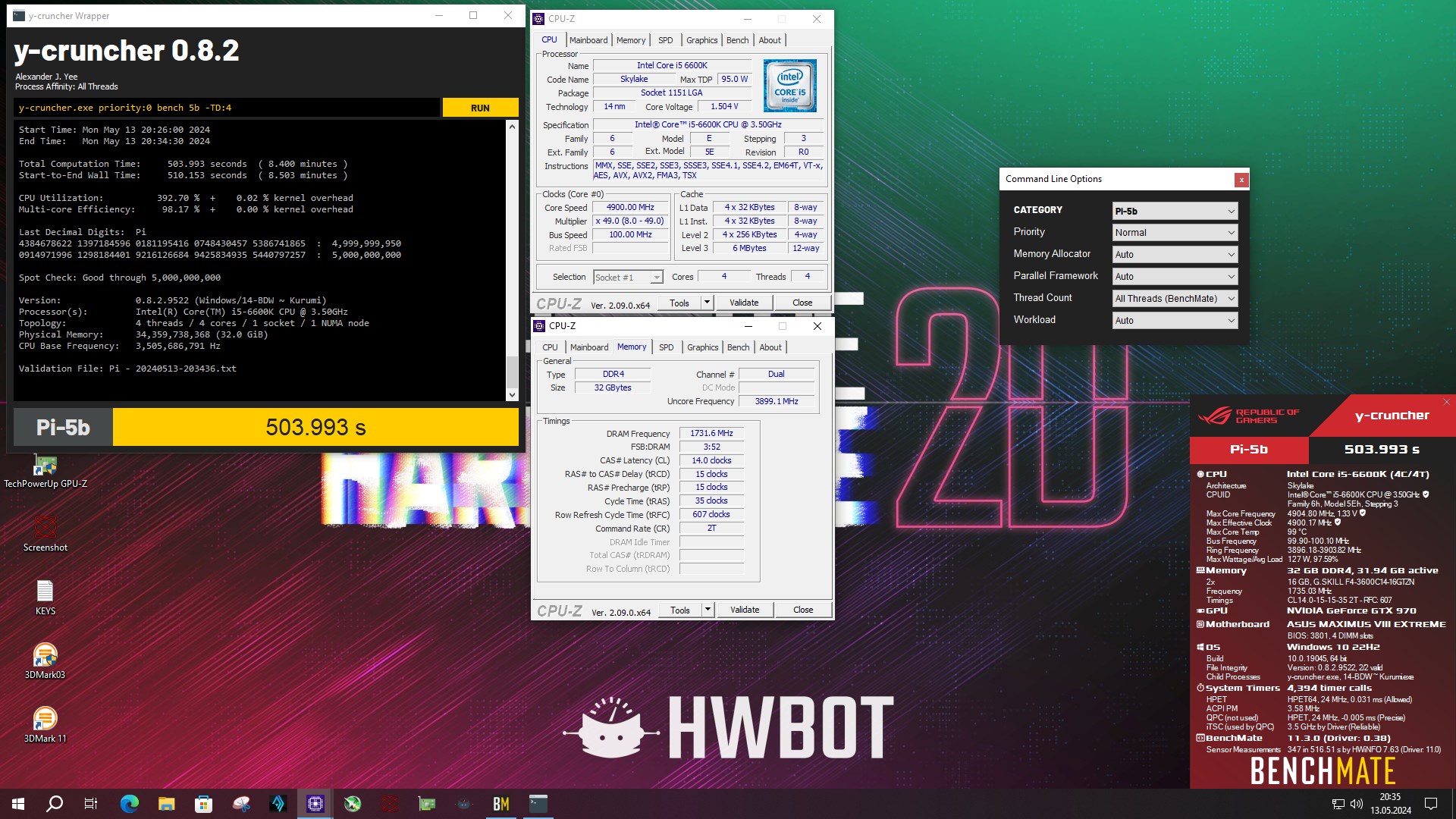Open the green swirl taskbar icon
1456x819 pixels.
point(353,804)
